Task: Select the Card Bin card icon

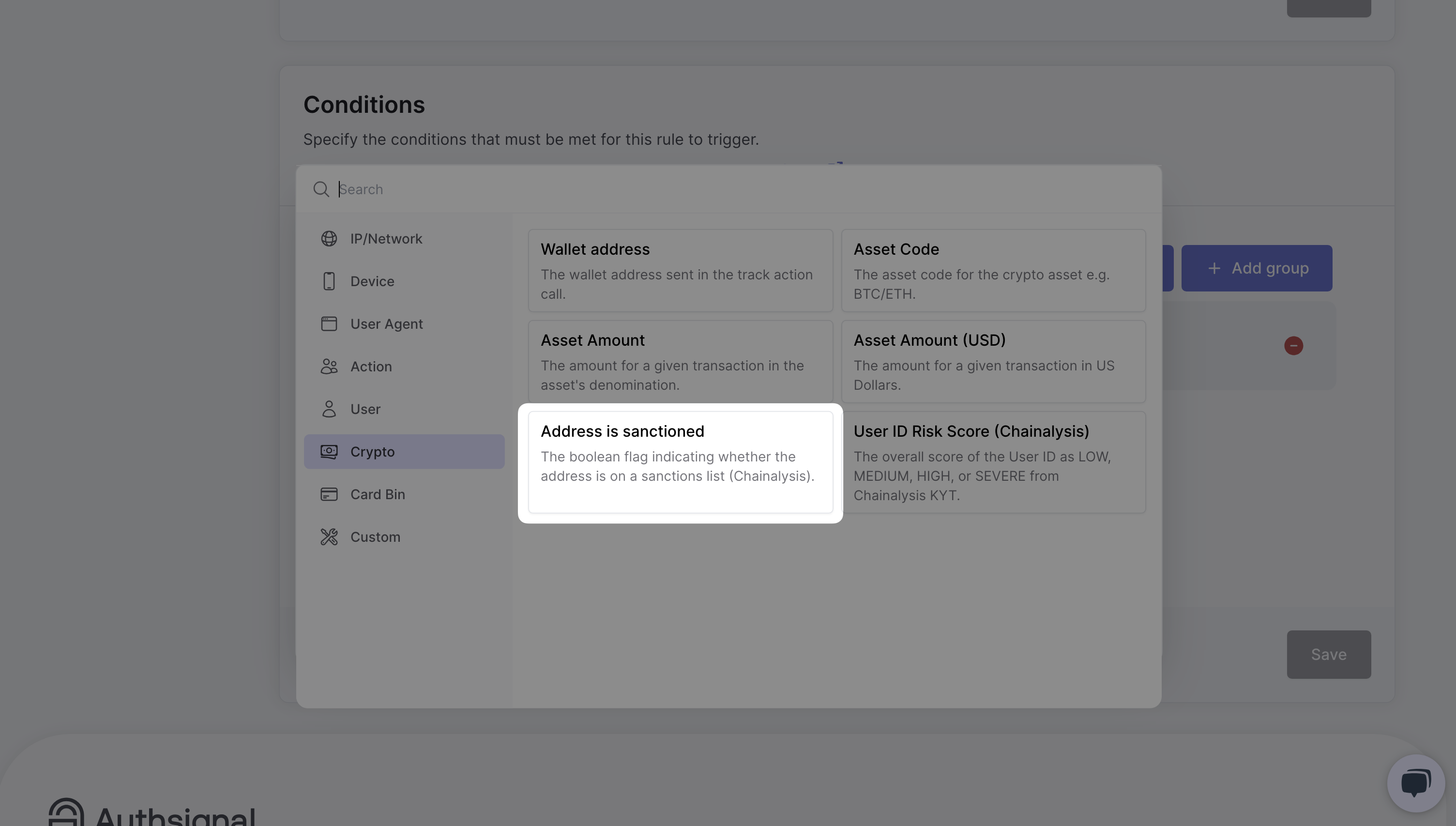Action: tap(329, 494)
